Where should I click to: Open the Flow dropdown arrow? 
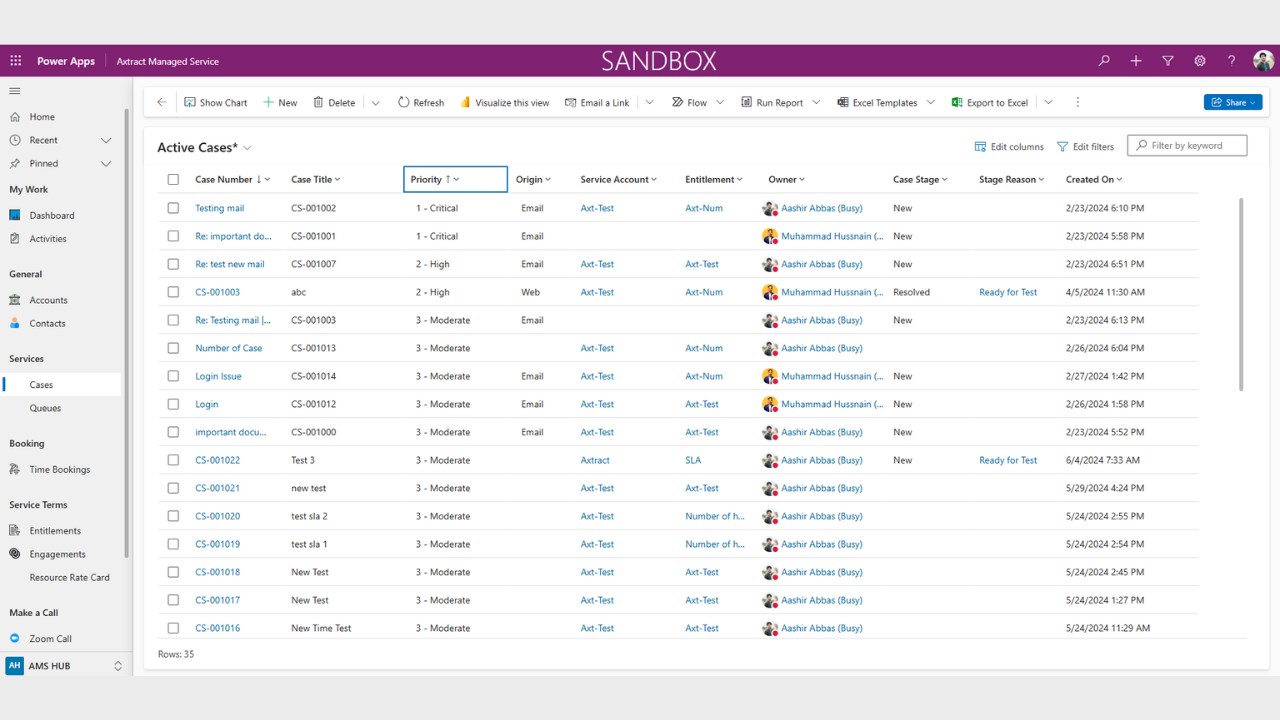(719, 102)
